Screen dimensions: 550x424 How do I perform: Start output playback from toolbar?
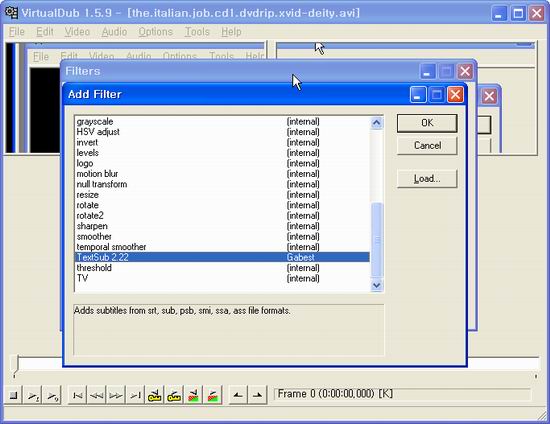pos(53,395)
